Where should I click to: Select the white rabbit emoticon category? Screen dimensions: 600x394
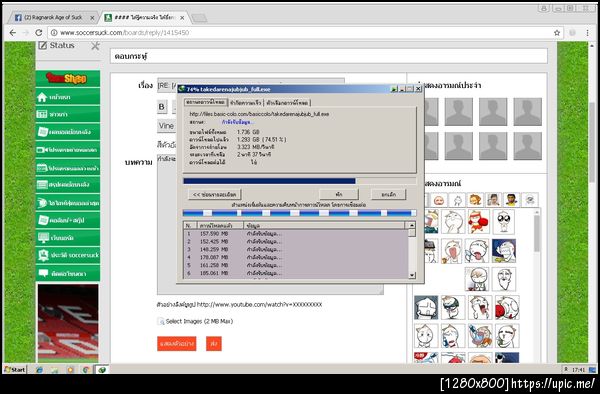pyautogui.click(x=457, y=199)
